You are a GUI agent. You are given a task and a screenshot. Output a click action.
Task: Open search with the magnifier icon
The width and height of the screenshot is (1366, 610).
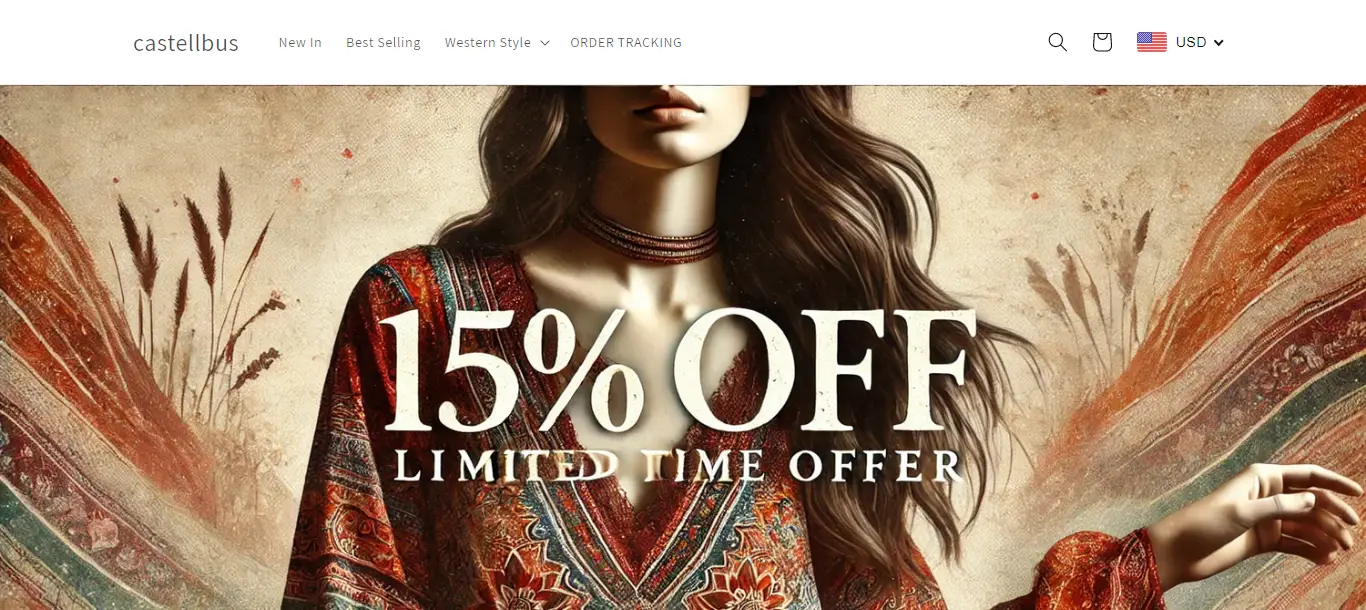(x=1057, y=42)
